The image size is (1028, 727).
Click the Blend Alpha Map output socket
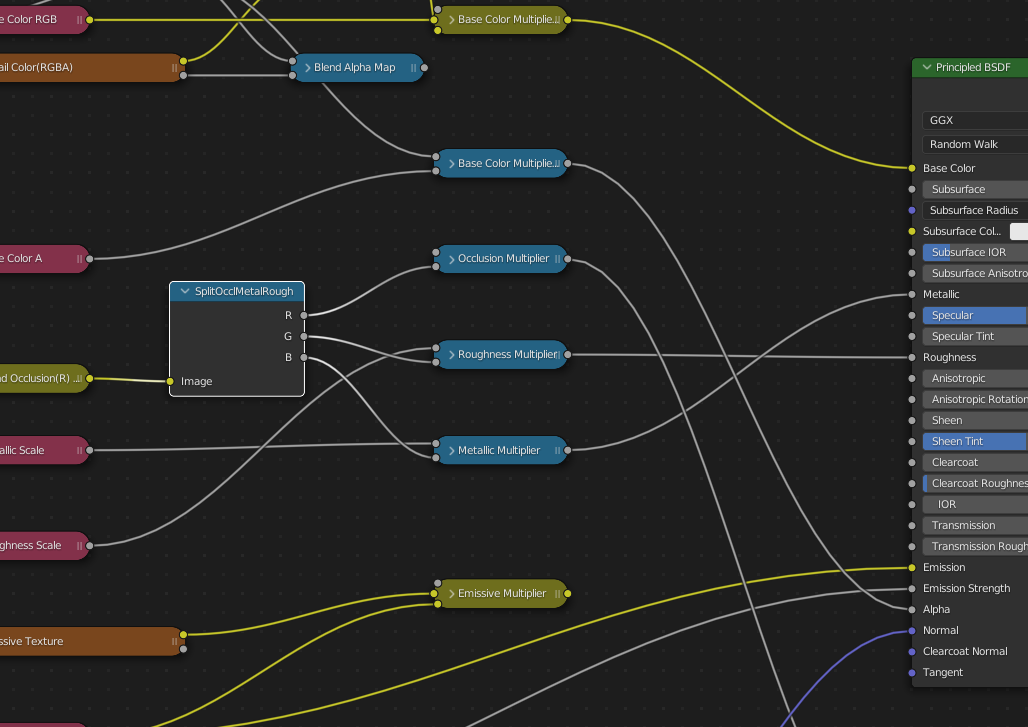pyautogui.click(x=425, y=68)
